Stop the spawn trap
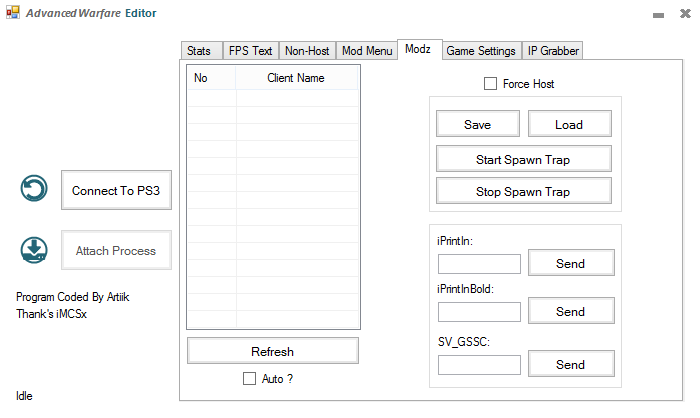This screenshot has width=700, height=418. coord(524,191)
